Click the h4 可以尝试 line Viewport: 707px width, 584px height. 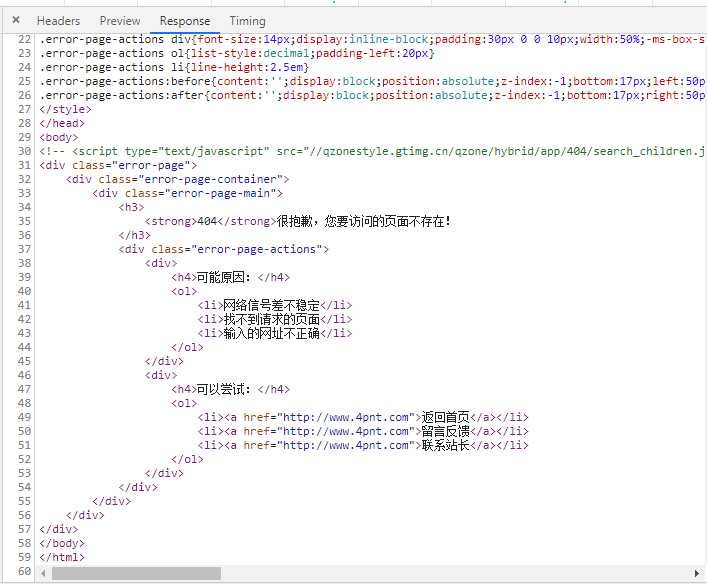(x=230, y=389)
